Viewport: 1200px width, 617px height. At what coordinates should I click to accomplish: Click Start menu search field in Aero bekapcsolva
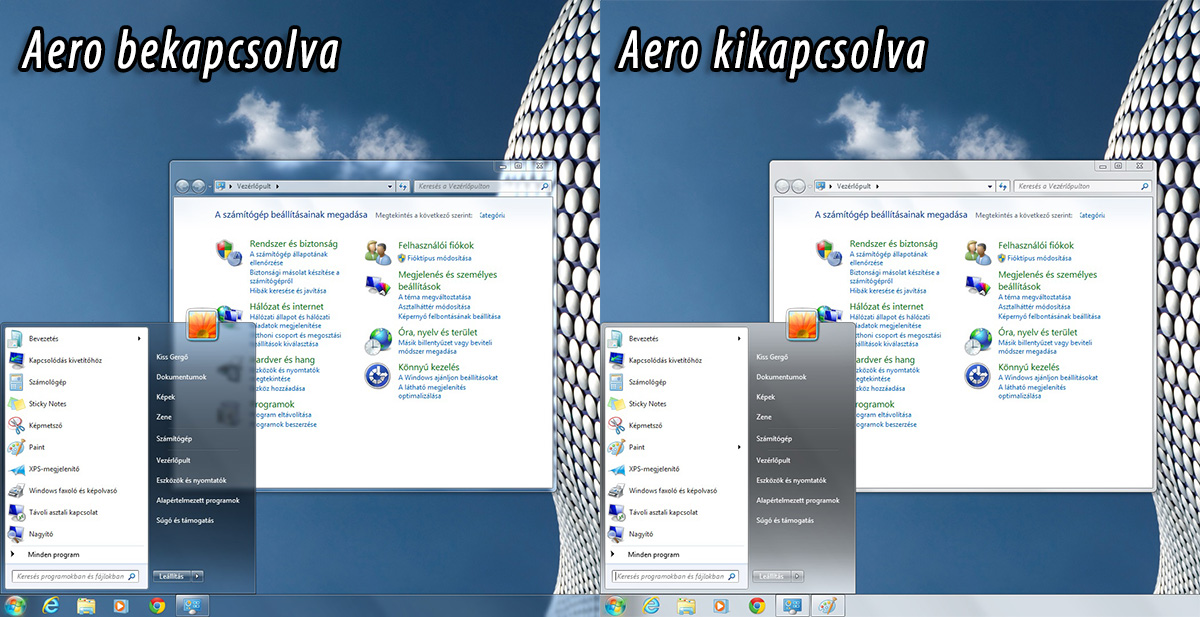click(x=68, y=577)
